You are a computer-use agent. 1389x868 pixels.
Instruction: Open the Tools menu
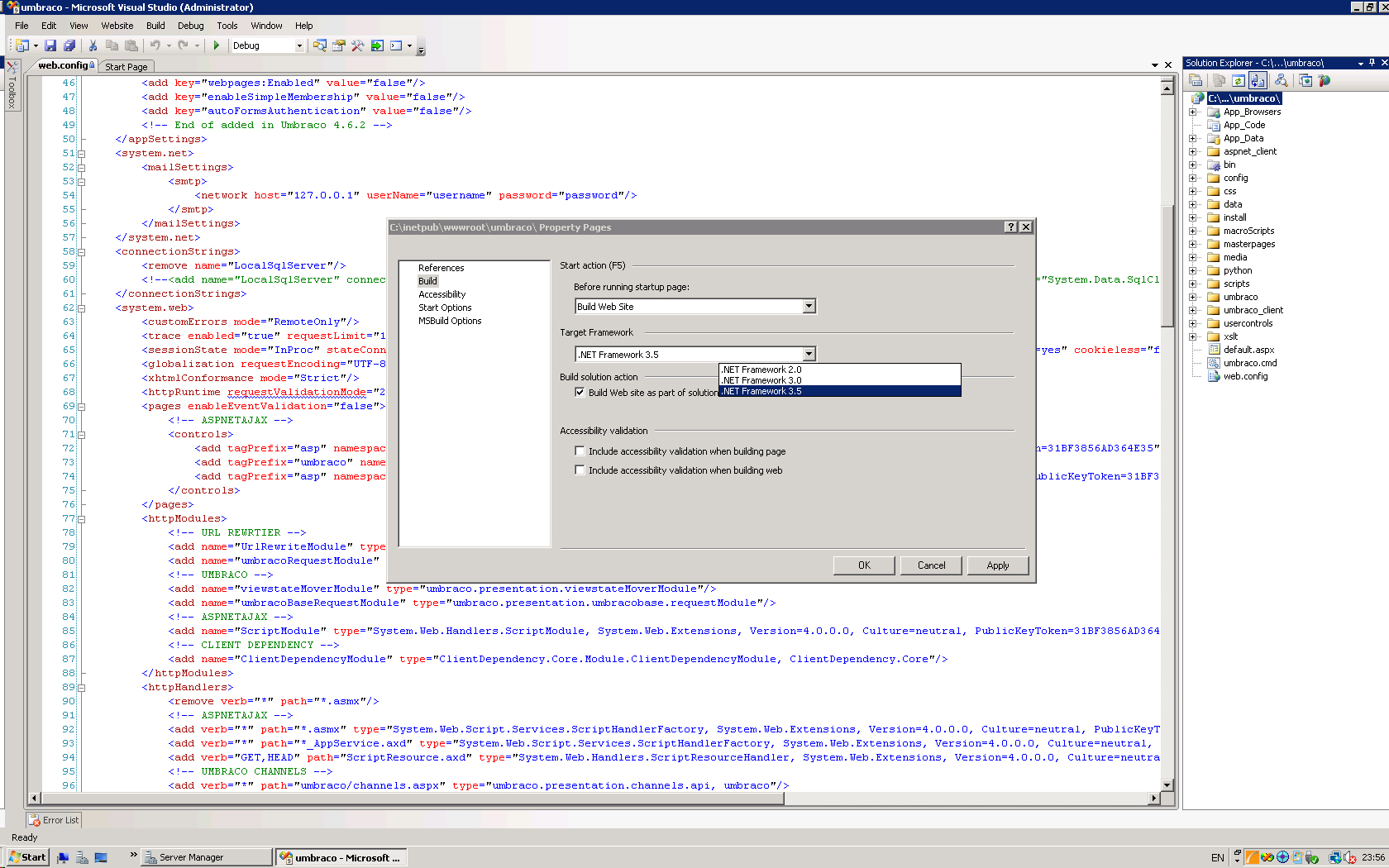tap(227, 26)
